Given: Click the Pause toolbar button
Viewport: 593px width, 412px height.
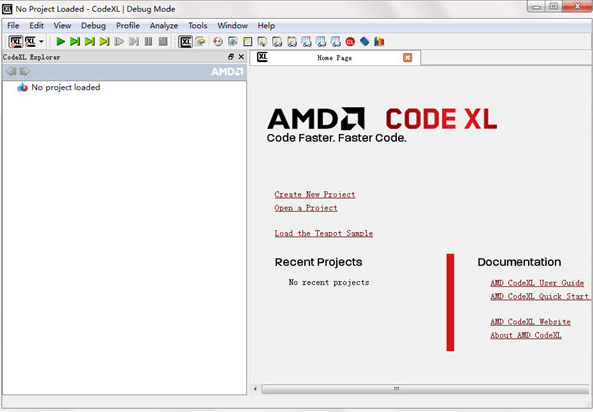Looking at the screenshot, I should pyautogui.click(x=148, y=42).
